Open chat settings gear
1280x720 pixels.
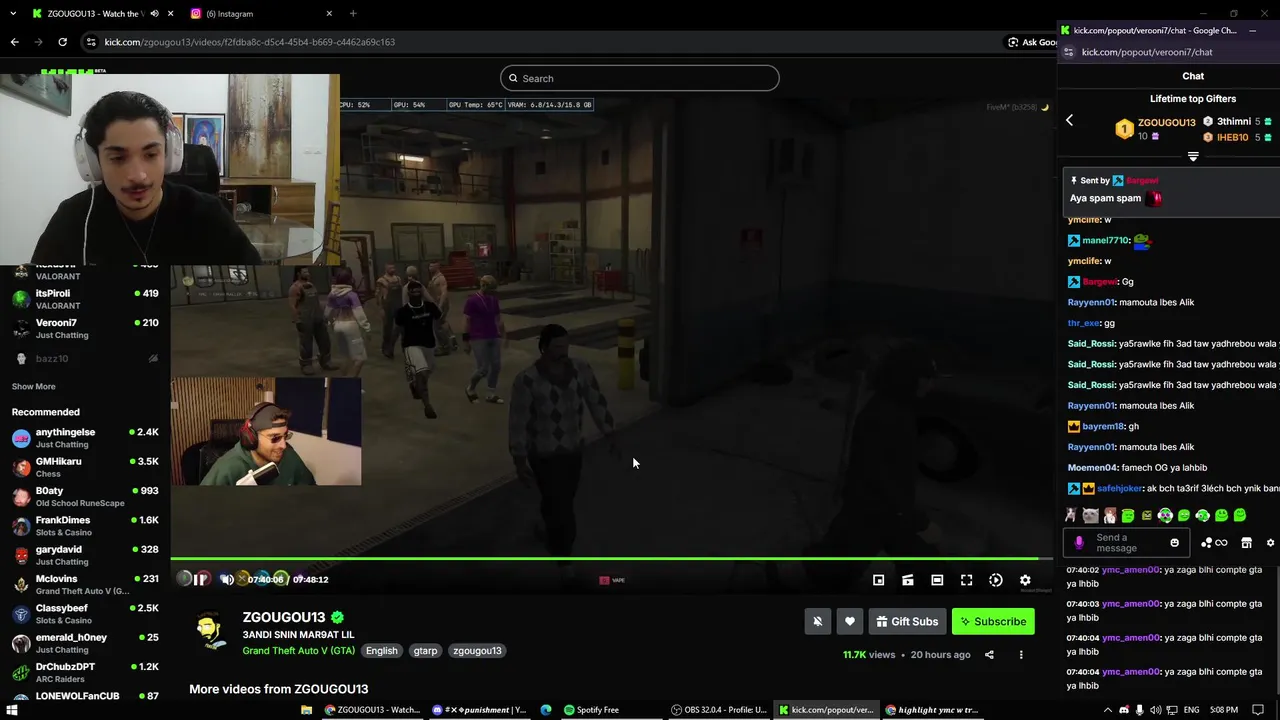click(1270, 543)
